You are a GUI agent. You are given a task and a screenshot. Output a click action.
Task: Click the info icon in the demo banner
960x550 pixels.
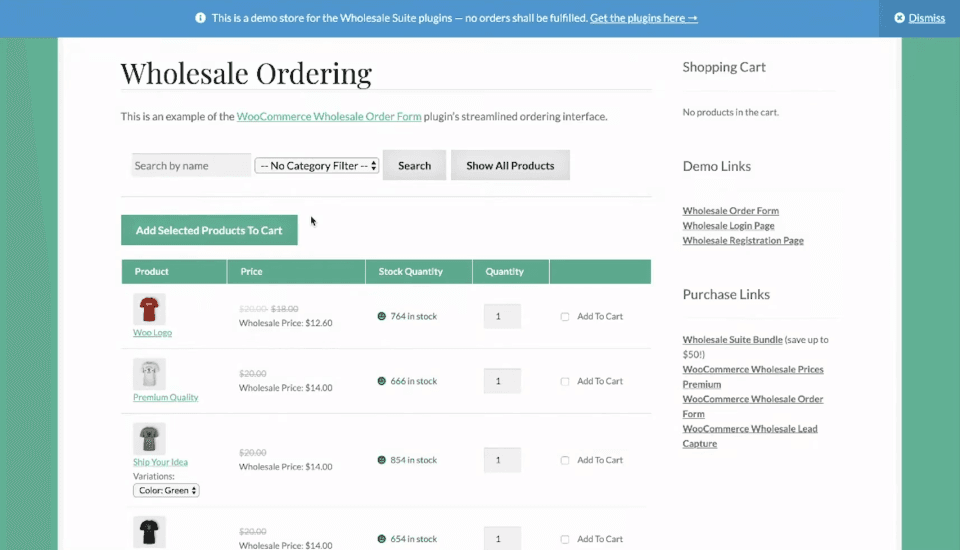pos(201,18)
